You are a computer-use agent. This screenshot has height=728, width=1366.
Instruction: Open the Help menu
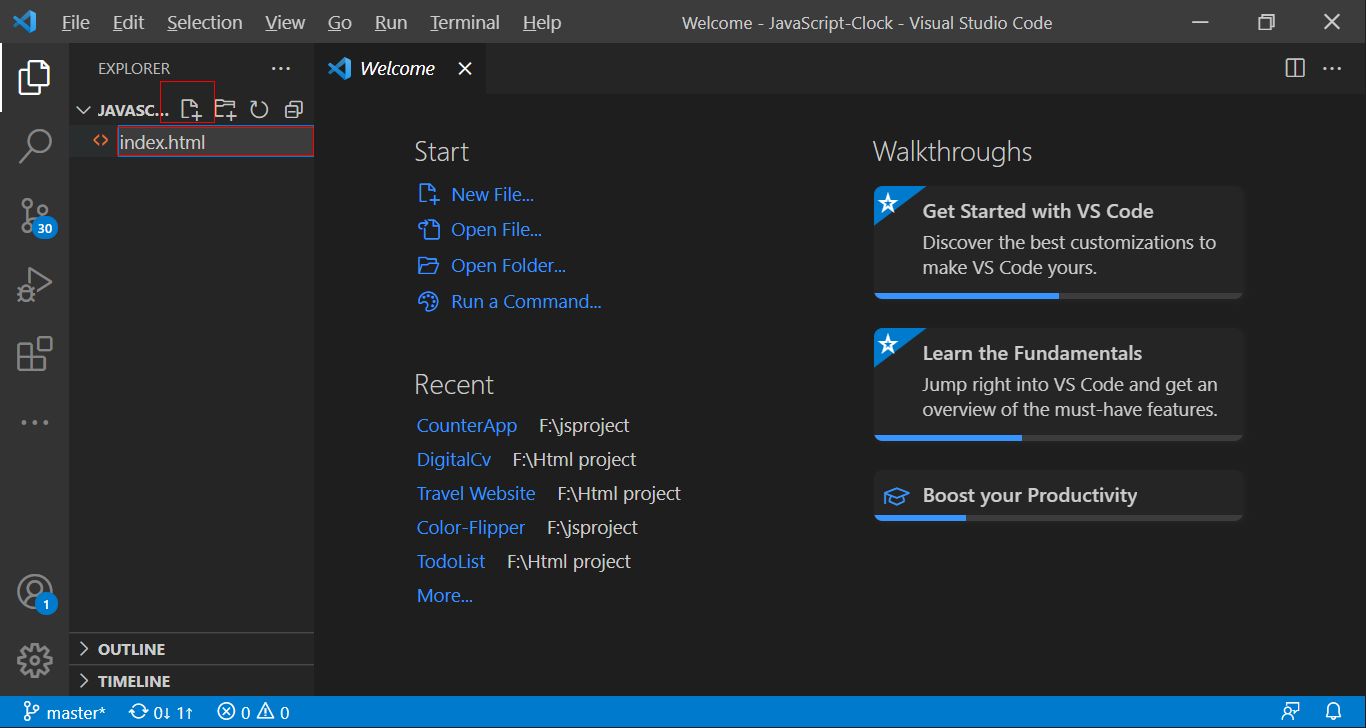tap(542, 22)
